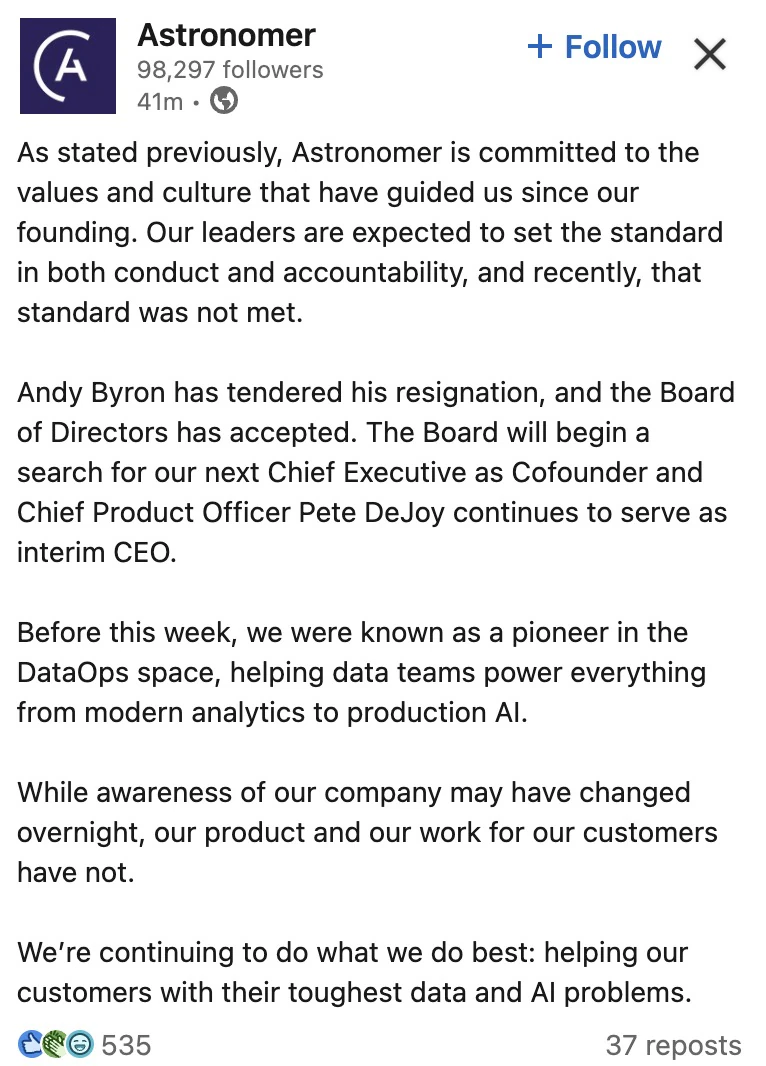This screenshot has height=1066, width=766.
Task: Dismiss the post with the X icon
Action: (x=709, y=54)
